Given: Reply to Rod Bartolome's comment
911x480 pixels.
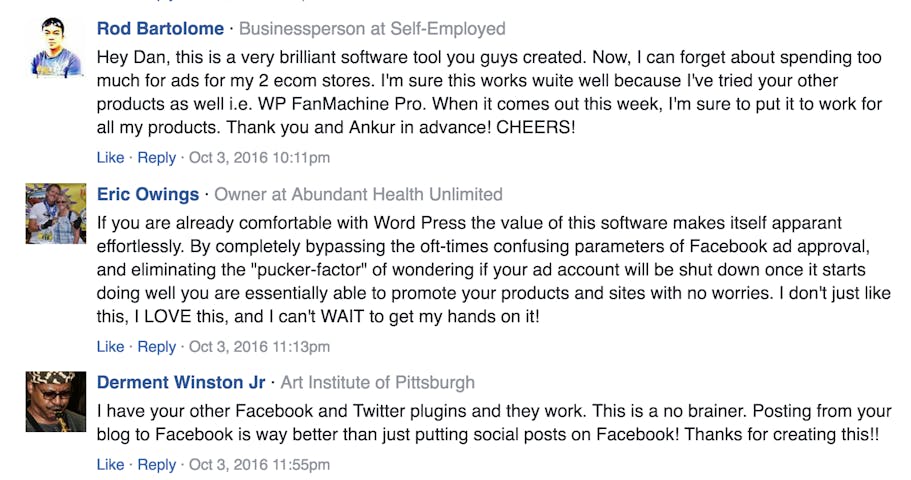Looking at the screenshot, I should [x=156, y=158].
